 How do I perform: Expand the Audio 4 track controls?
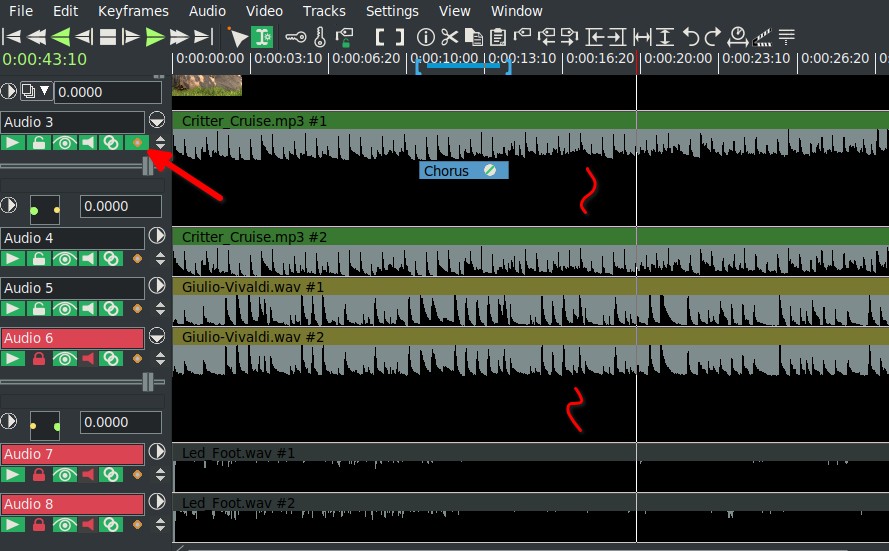[157, 236]
